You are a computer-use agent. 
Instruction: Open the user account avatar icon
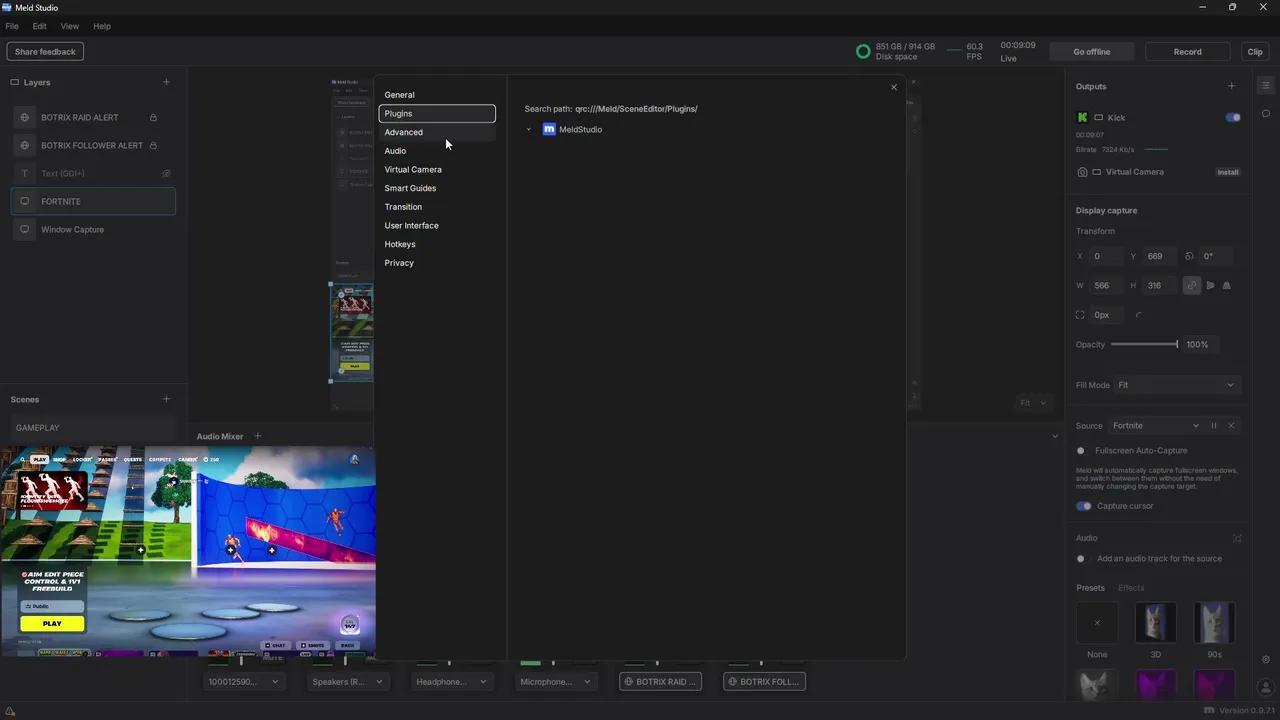(1266, 688)
